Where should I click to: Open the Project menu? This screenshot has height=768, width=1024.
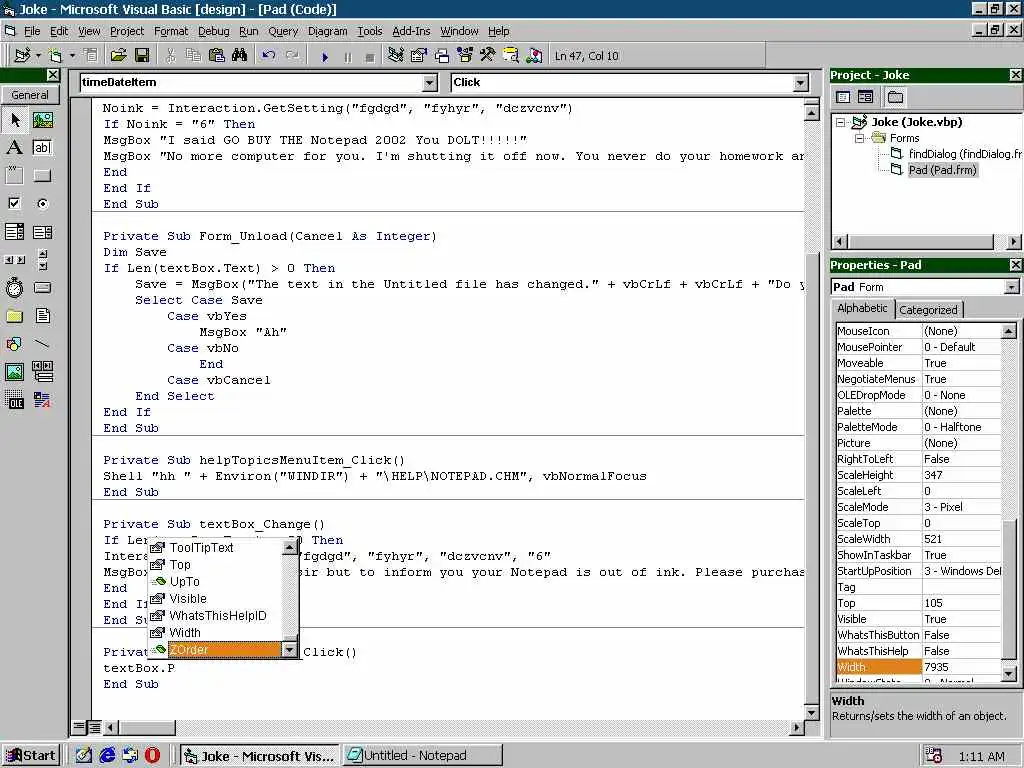click(127, 31)
